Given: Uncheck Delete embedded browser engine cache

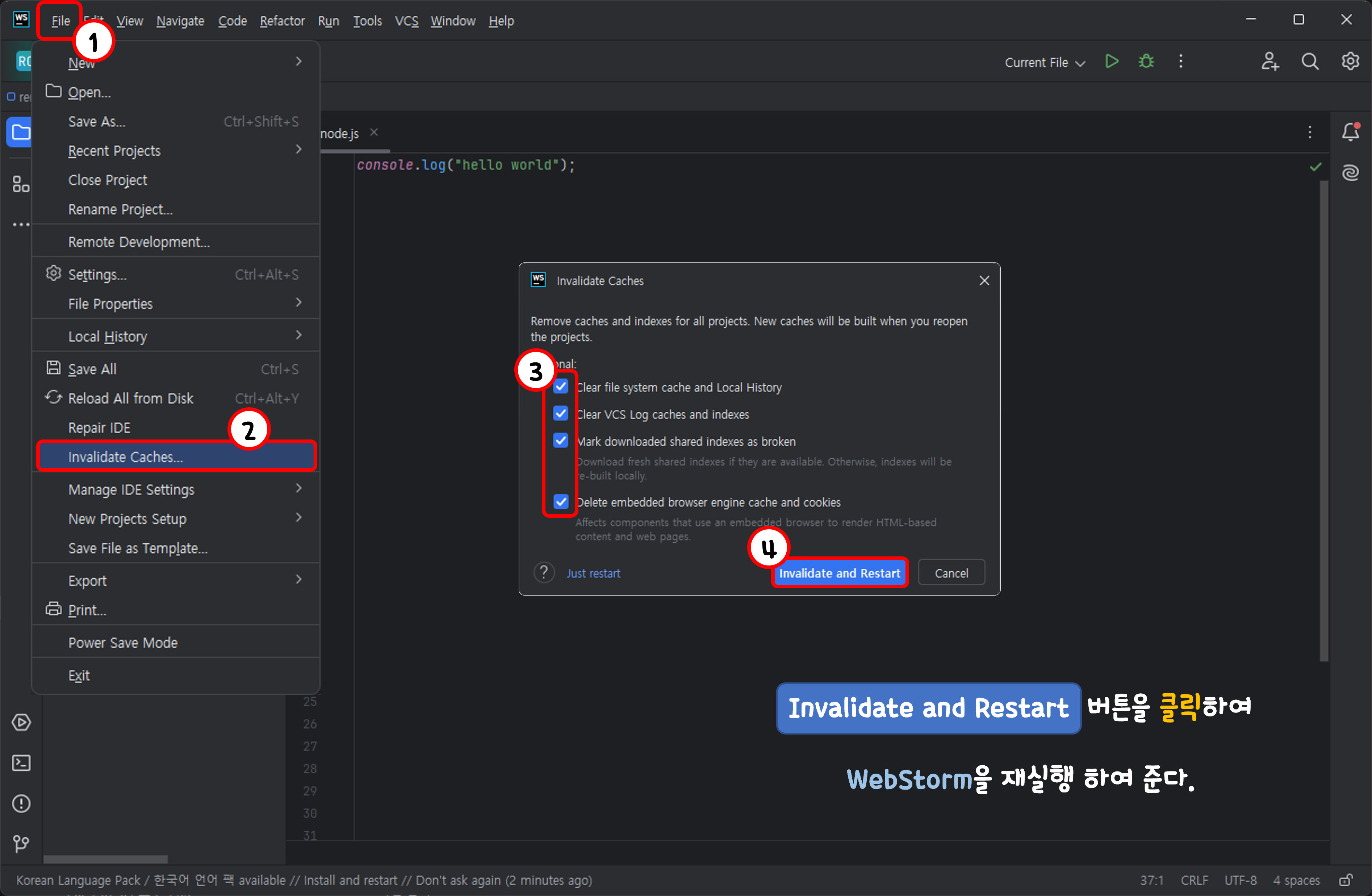Looking at the screenshot, I should coord(560,502).
